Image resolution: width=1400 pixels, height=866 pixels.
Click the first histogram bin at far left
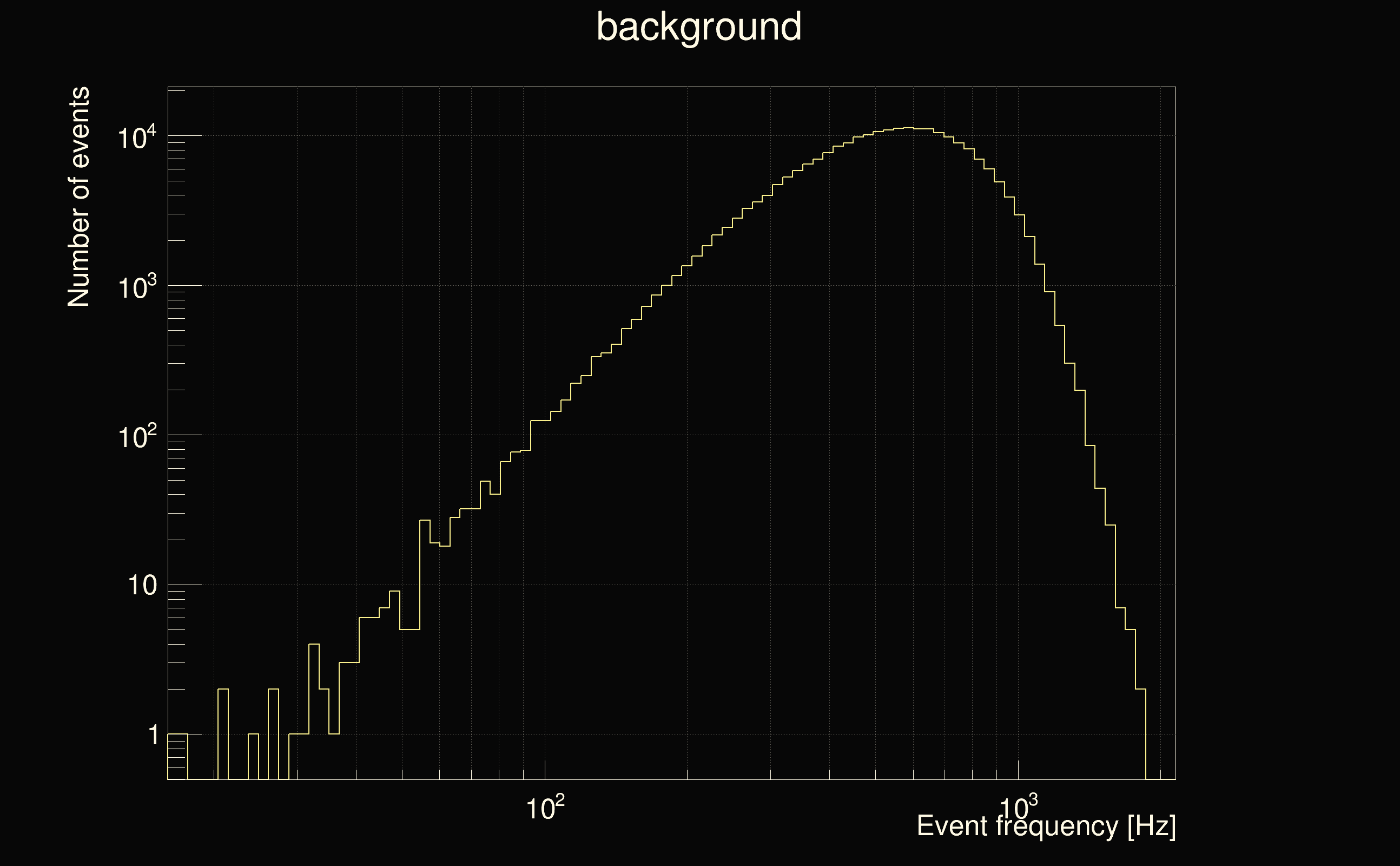[x=177, y=734]
